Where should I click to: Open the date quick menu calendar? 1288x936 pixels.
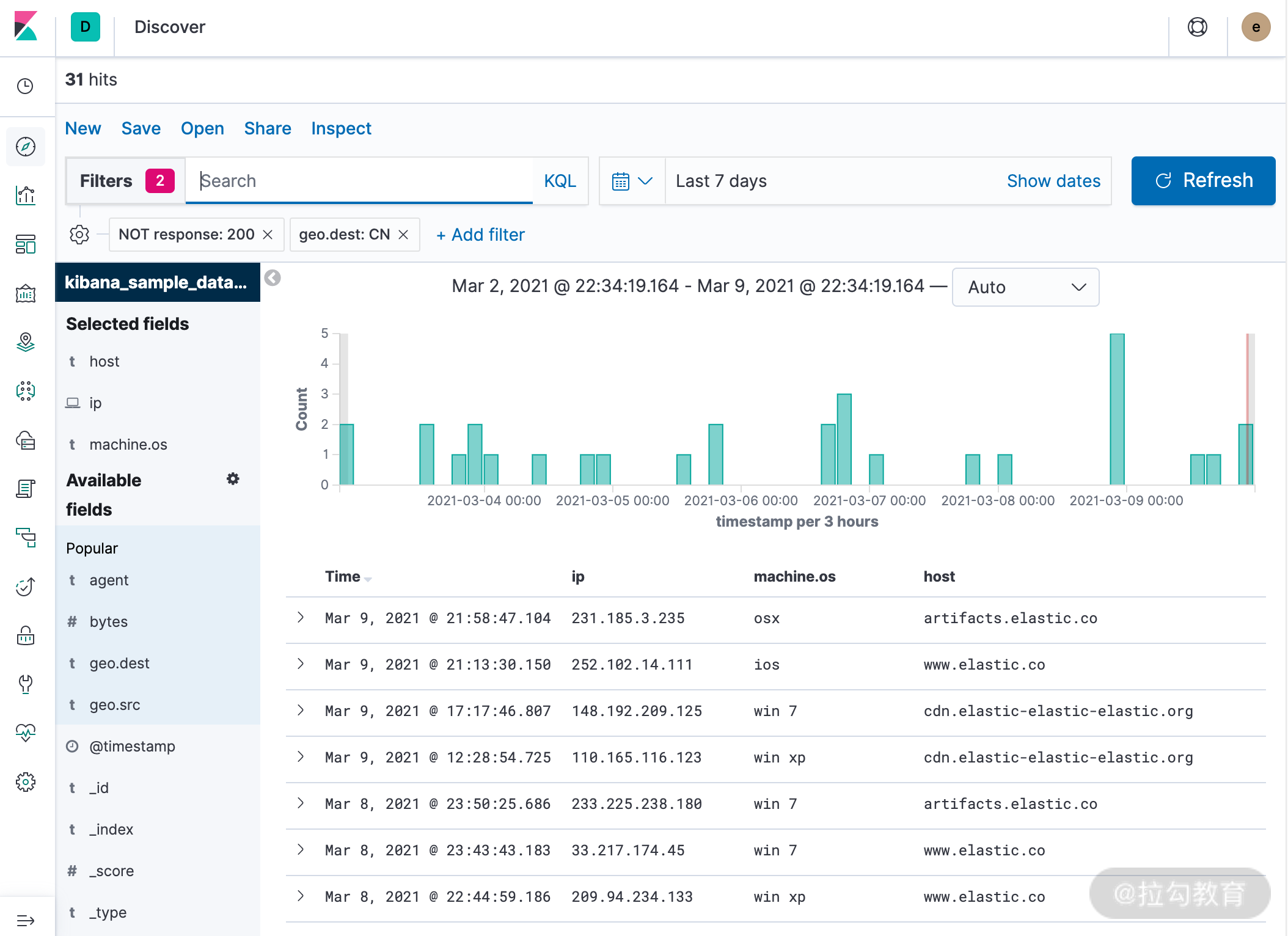(632, 181)
